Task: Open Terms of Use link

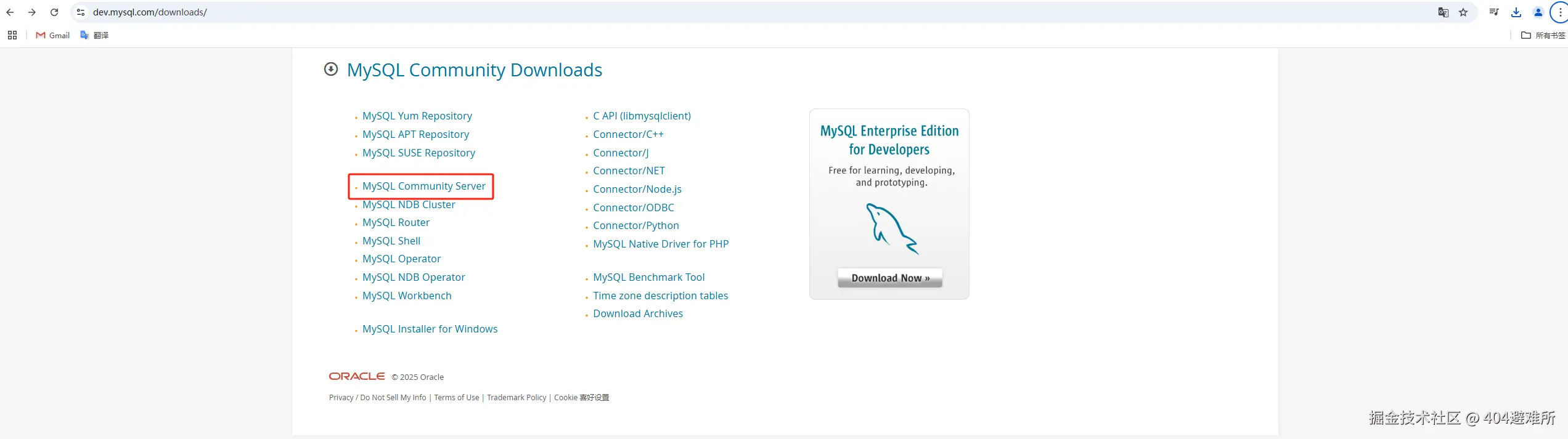Action: click(456, 397)
